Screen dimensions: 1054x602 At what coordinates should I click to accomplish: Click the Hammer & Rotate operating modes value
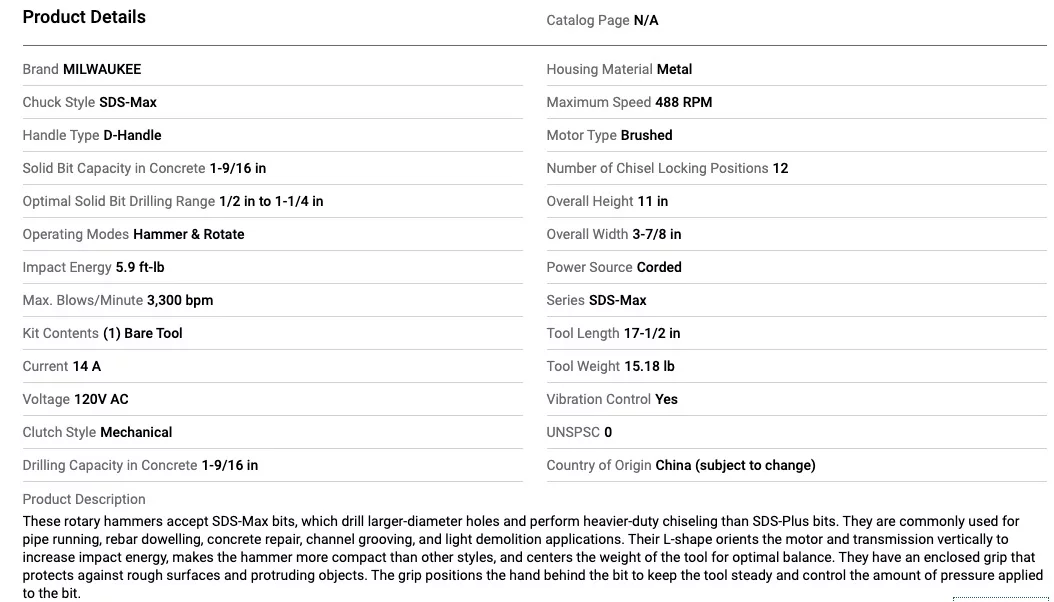[x=189, y=234]
